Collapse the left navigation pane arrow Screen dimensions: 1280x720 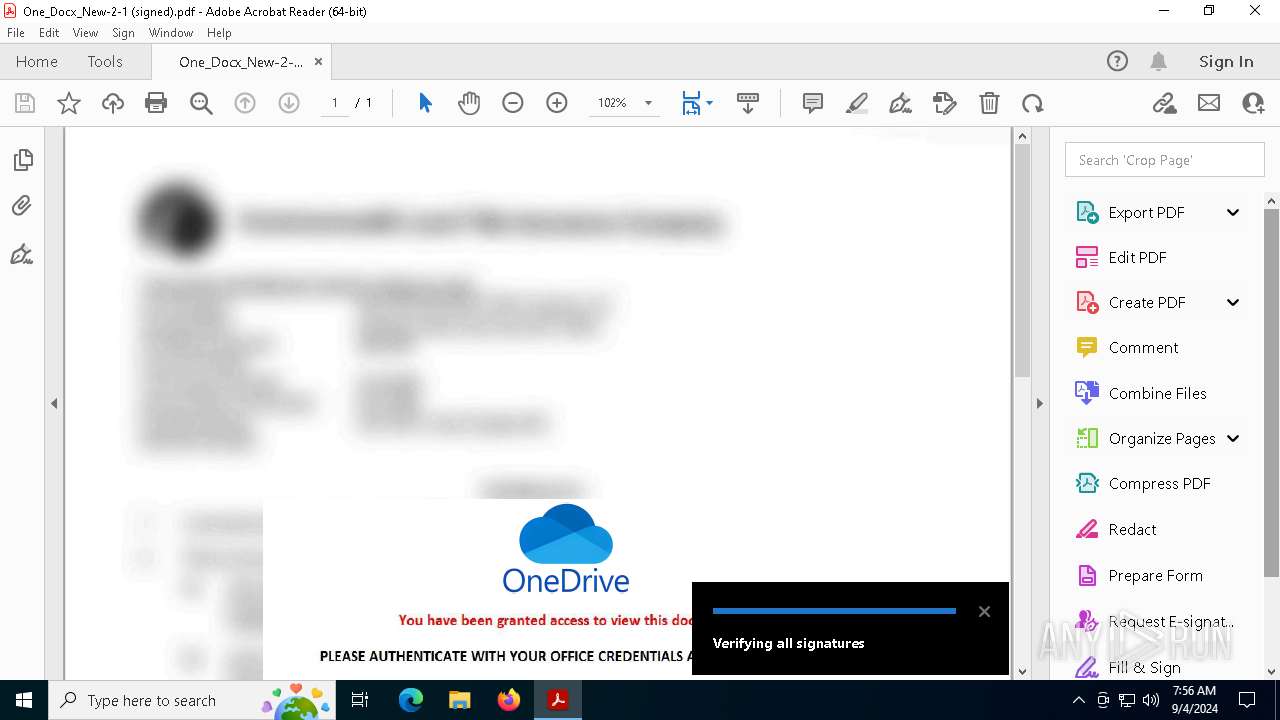click(54, 404)
